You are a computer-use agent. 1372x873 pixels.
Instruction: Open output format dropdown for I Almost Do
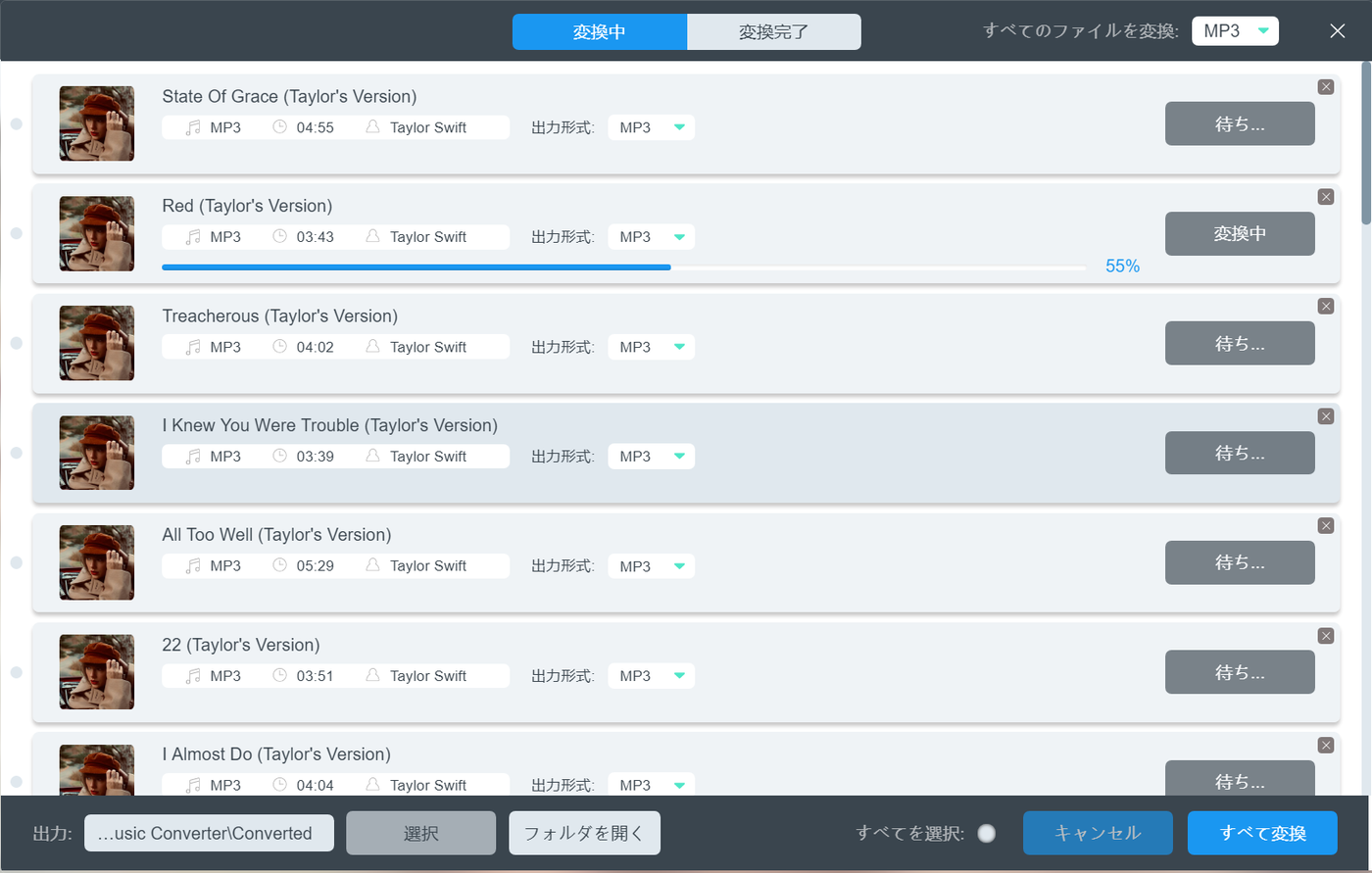pos(652,785)
